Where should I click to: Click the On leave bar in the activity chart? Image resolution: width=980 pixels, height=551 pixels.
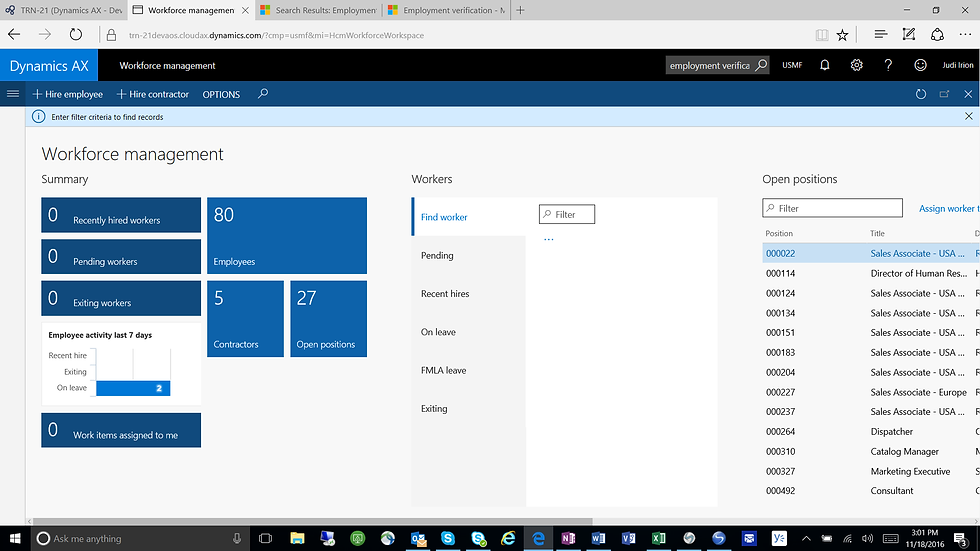click(133, 388)
